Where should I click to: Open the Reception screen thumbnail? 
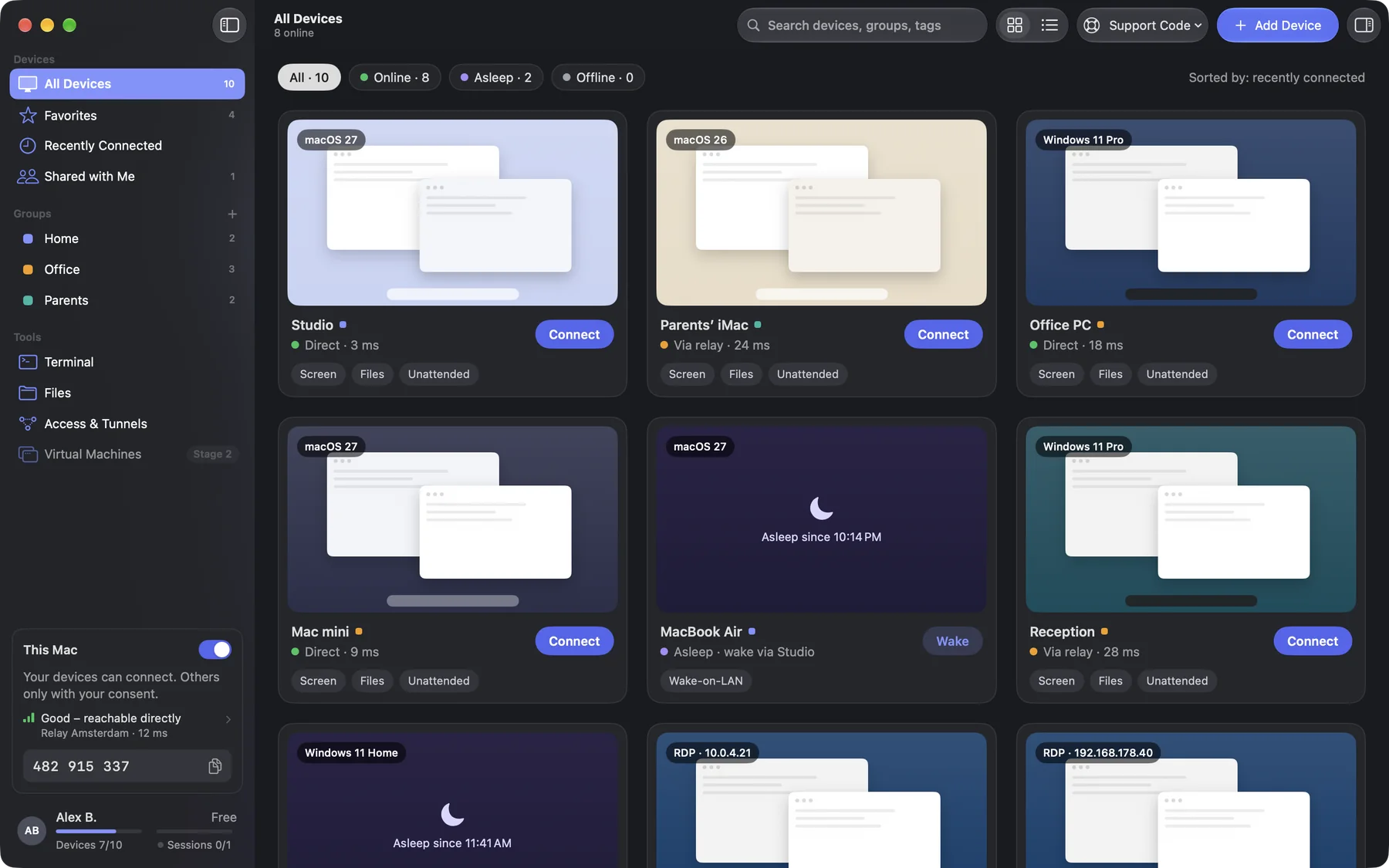[x=1191, y=519]
